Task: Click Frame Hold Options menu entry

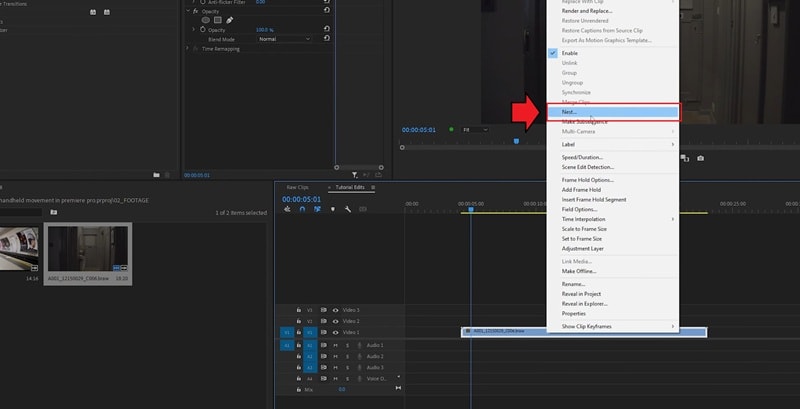Action: click(x=612, y=180)
